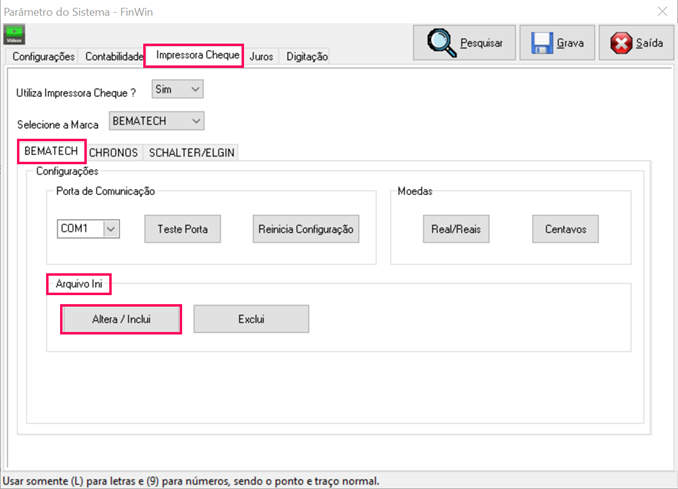Image resolution: width=678 pixels, height=489 pixels.
Task: Open the Configurações tab
Action: coord(43,57)
